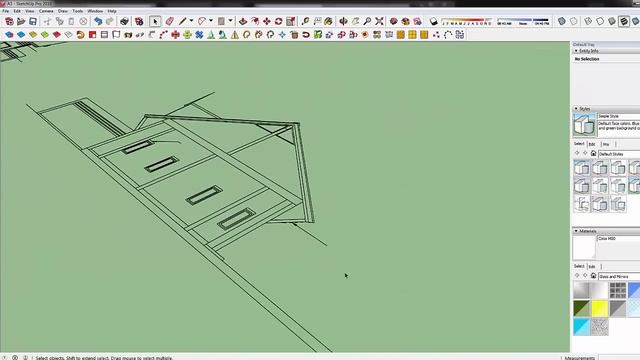Toggle shadows display button
The image size is (640, 360).
[433, 21]
